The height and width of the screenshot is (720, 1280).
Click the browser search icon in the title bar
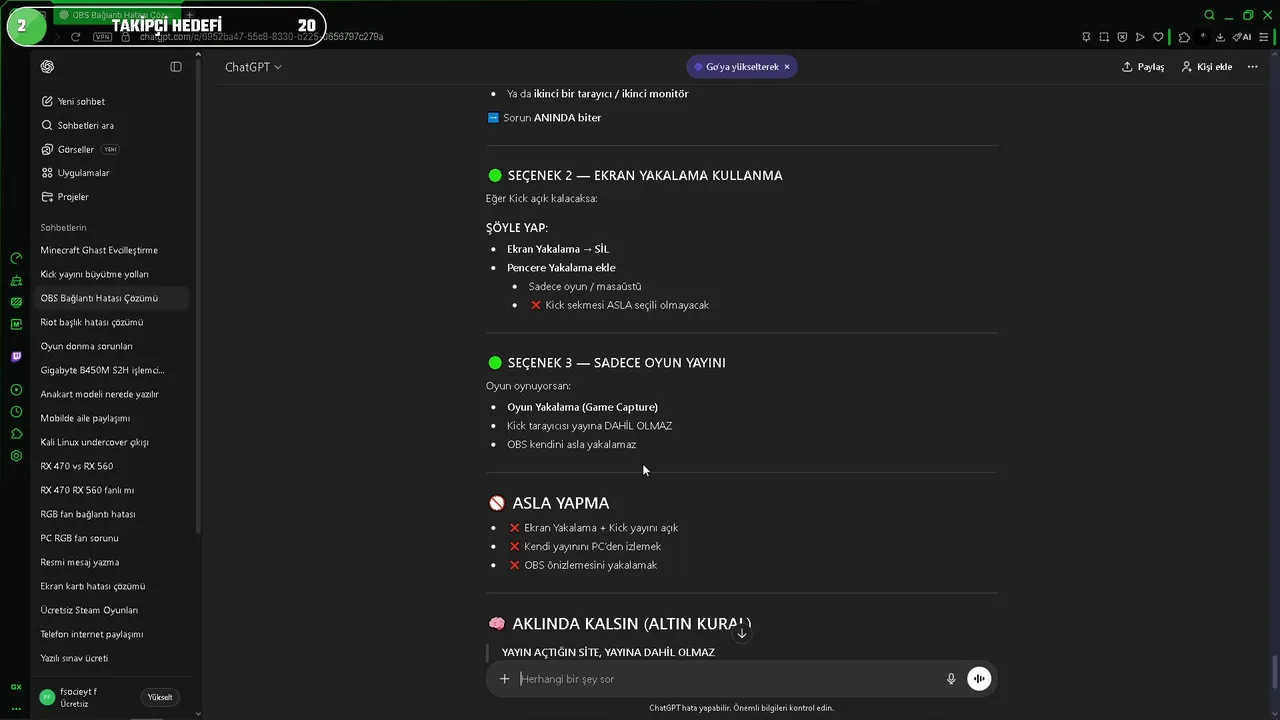1209,15
